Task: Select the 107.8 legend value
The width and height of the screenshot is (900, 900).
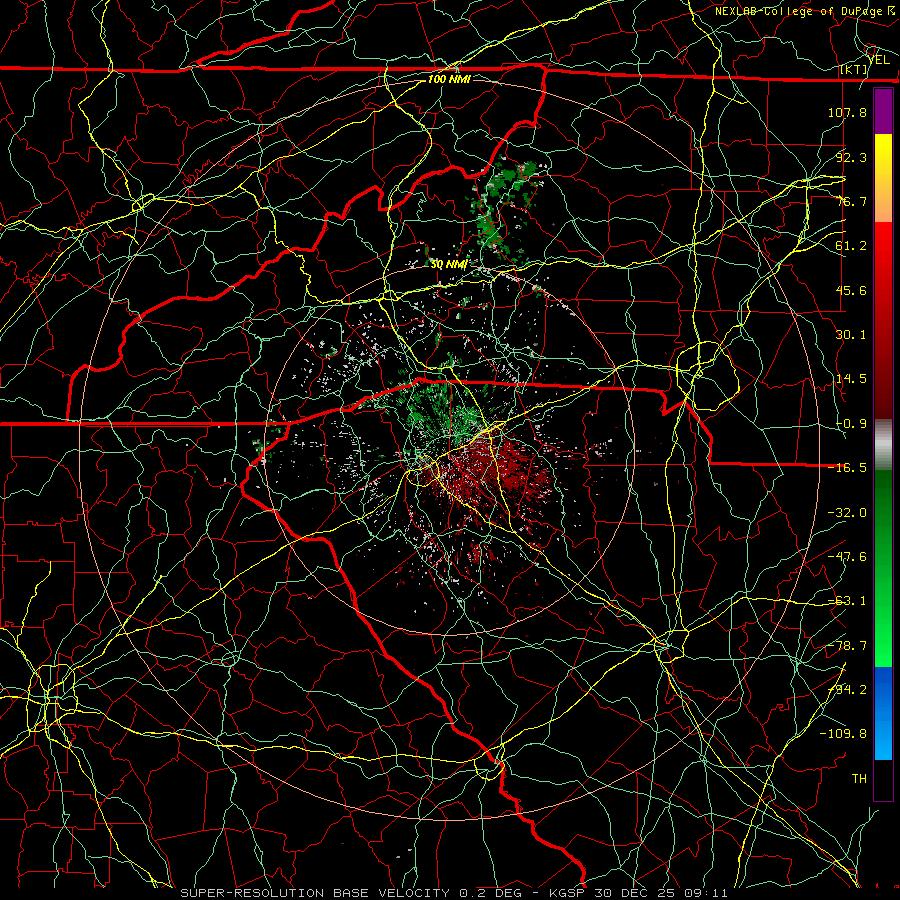Action: pos(847,112)
